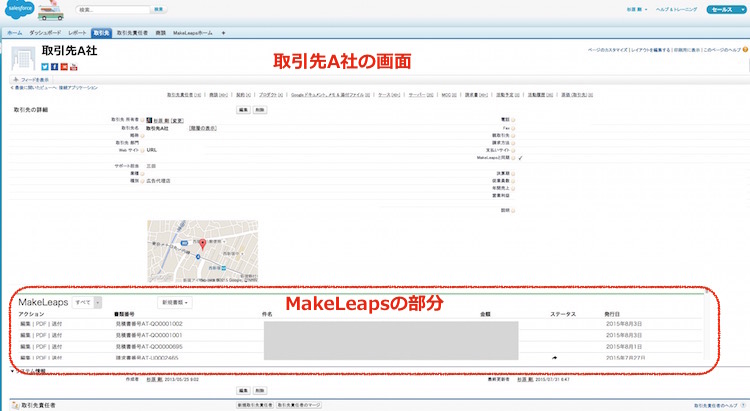
Task: Click 送付 for 見積書番号AT-Q00000695
Action: coord(57,347)
